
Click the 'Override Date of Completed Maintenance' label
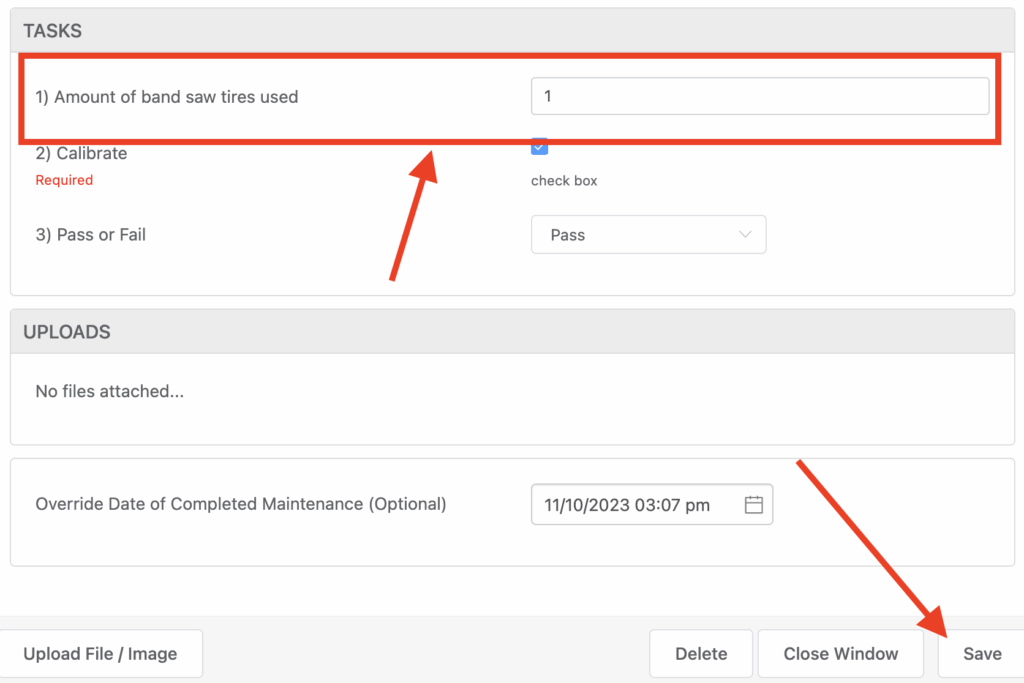coord(241,504)
